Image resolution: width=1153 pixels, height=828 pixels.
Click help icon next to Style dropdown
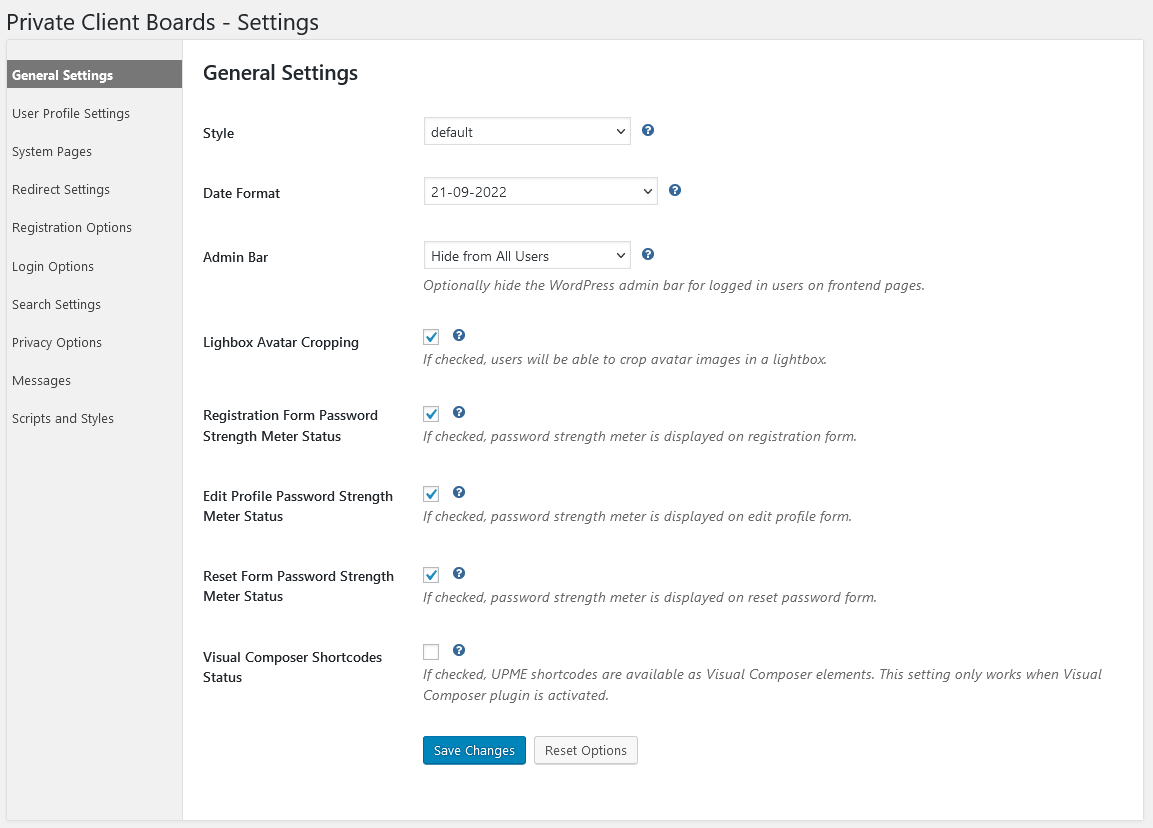[x=648, y=130]
